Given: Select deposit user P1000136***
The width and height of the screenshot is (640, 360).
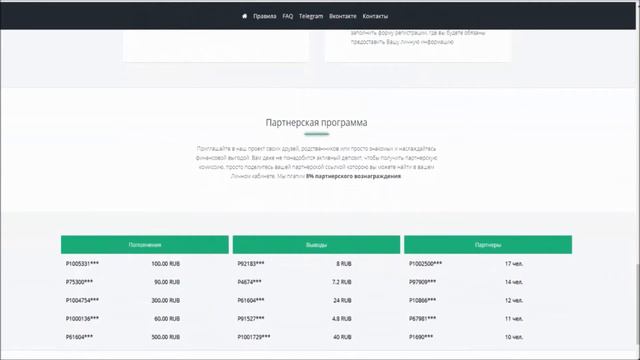Looking at the screenshot, I should point(82,319).
